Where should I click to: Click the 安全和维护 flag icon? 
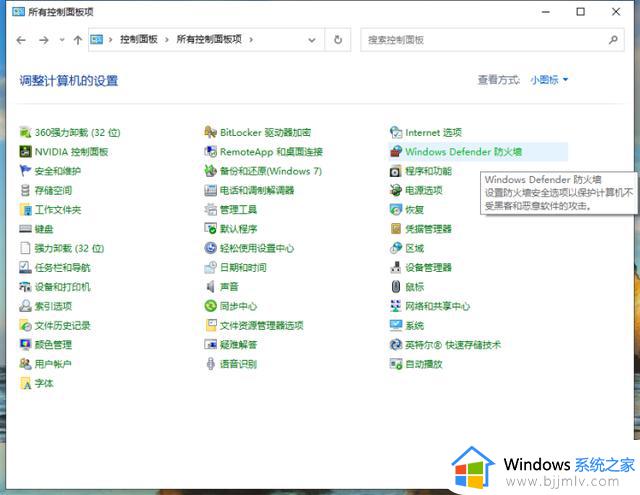pyautogui.click(x=25, y=171)
